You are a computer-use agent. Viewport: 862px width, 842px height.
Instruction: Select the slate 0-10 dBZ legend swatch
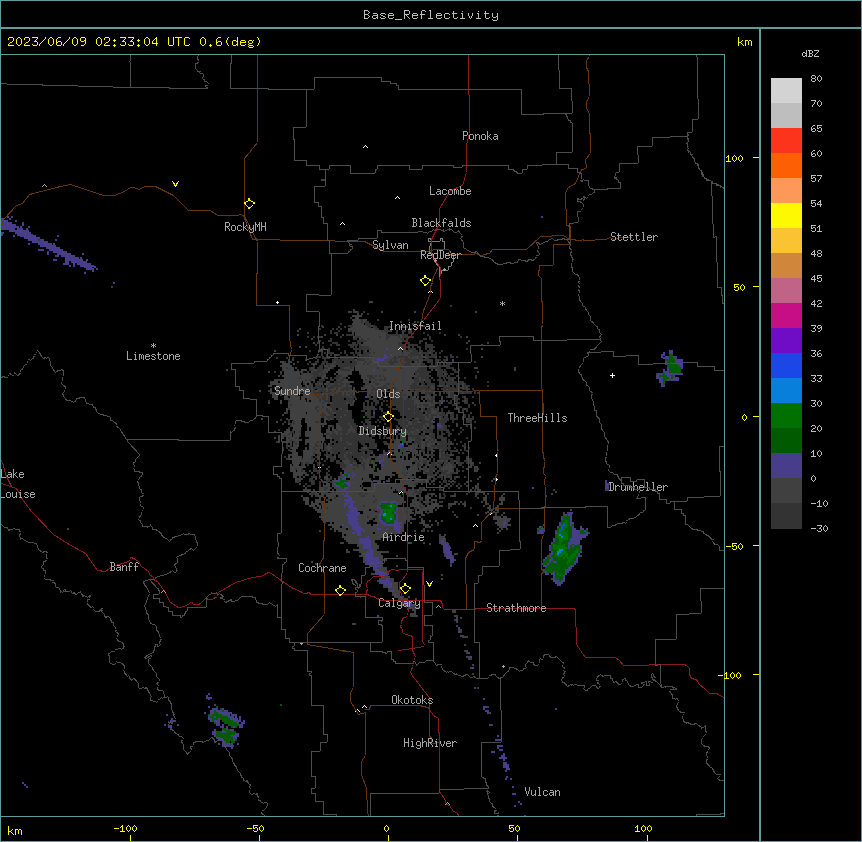click(786, 466)
